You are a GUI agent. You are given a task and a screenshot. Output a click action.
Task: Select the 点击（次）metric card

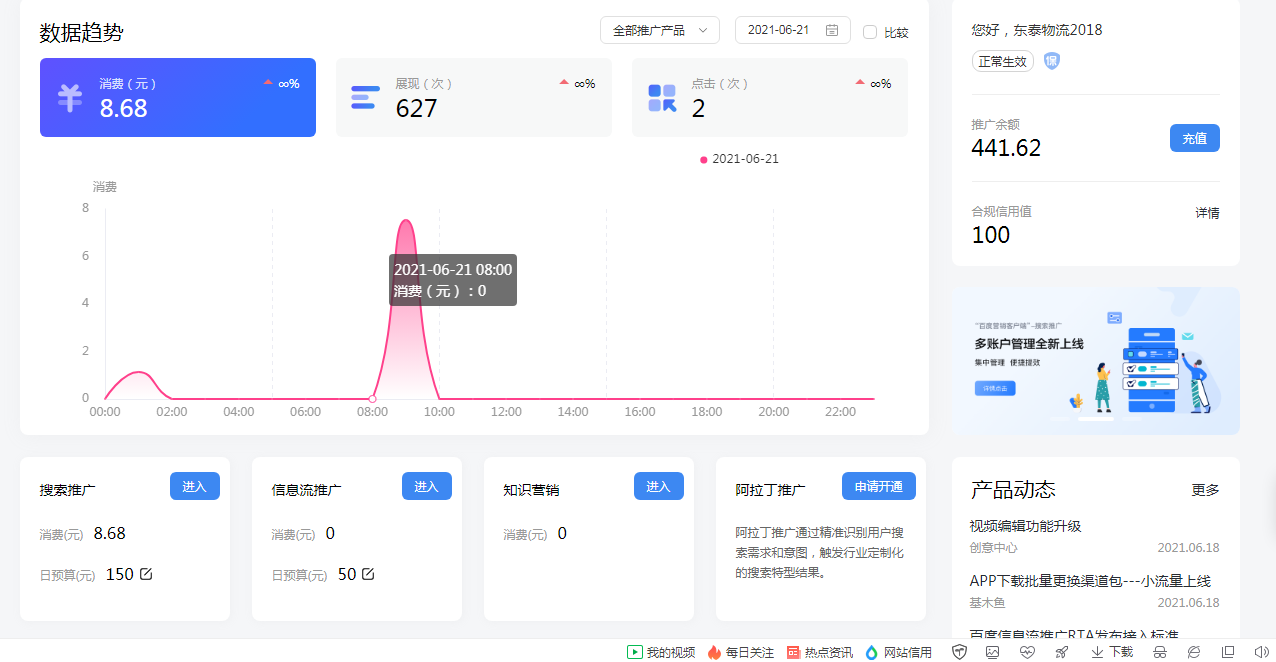point(770,97)
